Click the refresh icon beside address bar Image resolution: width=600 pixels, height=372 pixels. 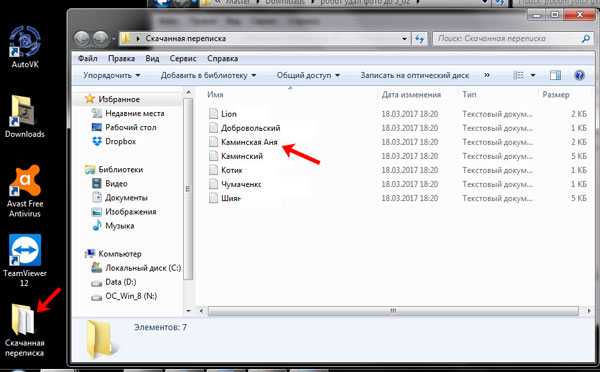(x=420, y=39)
